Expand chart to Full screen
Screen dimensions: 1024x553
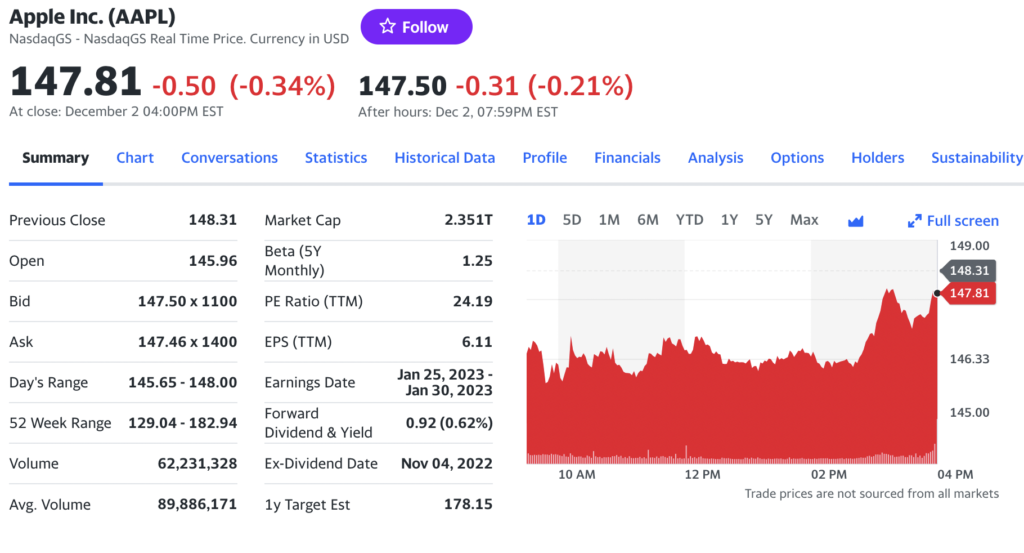point(953,221)
